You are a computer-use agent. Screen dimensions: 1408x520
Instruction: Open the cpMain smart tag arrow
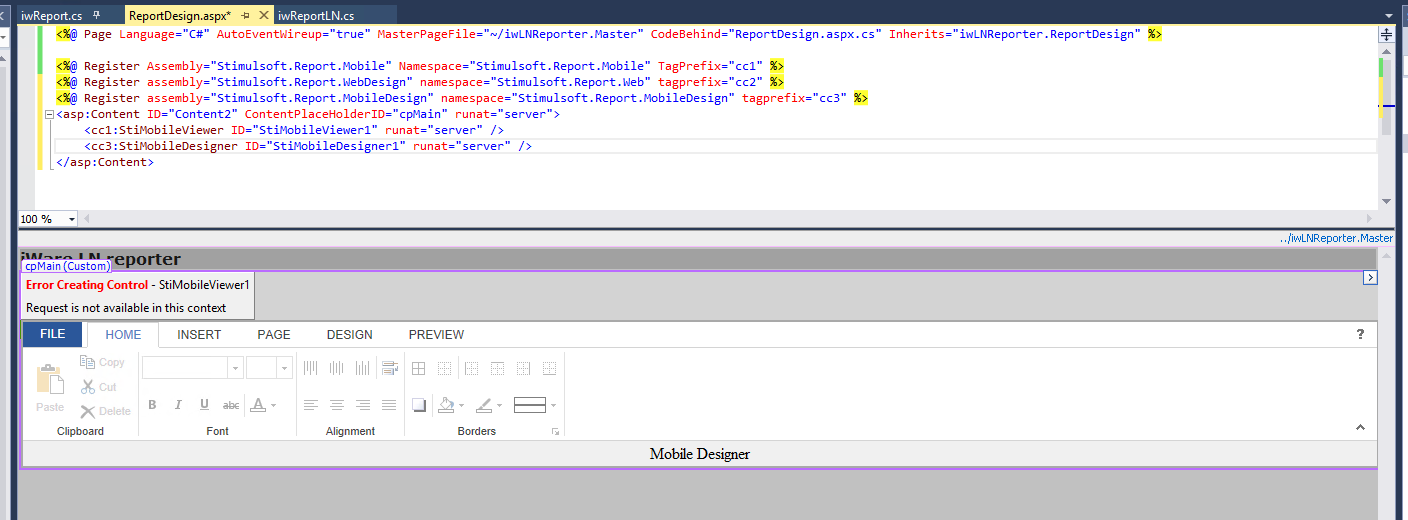pos(1371,278)
